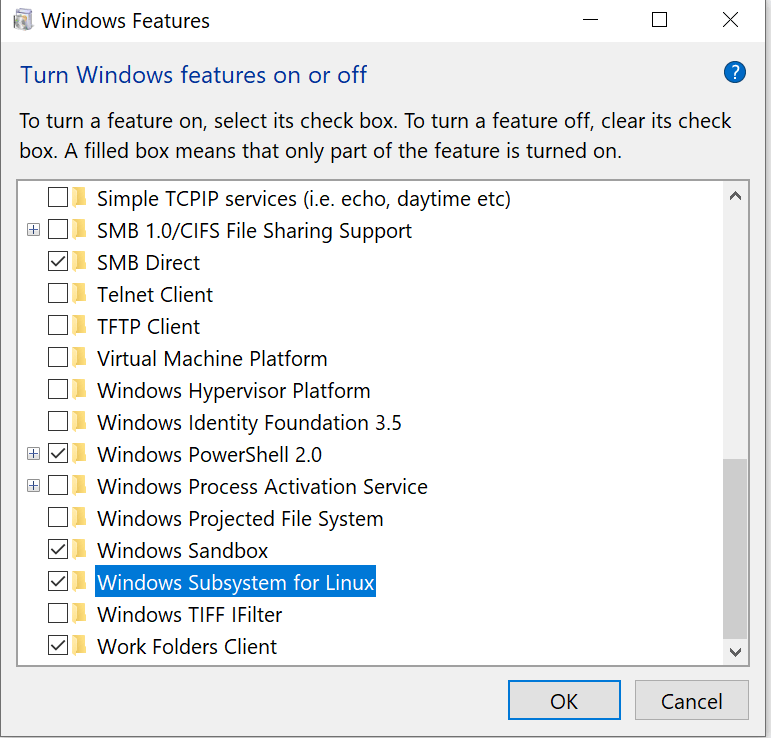The height and width of the screenshot is (738, 771).
Task: Enable Simple TCPIP services checkbox
Action: (x=58, y=198)
